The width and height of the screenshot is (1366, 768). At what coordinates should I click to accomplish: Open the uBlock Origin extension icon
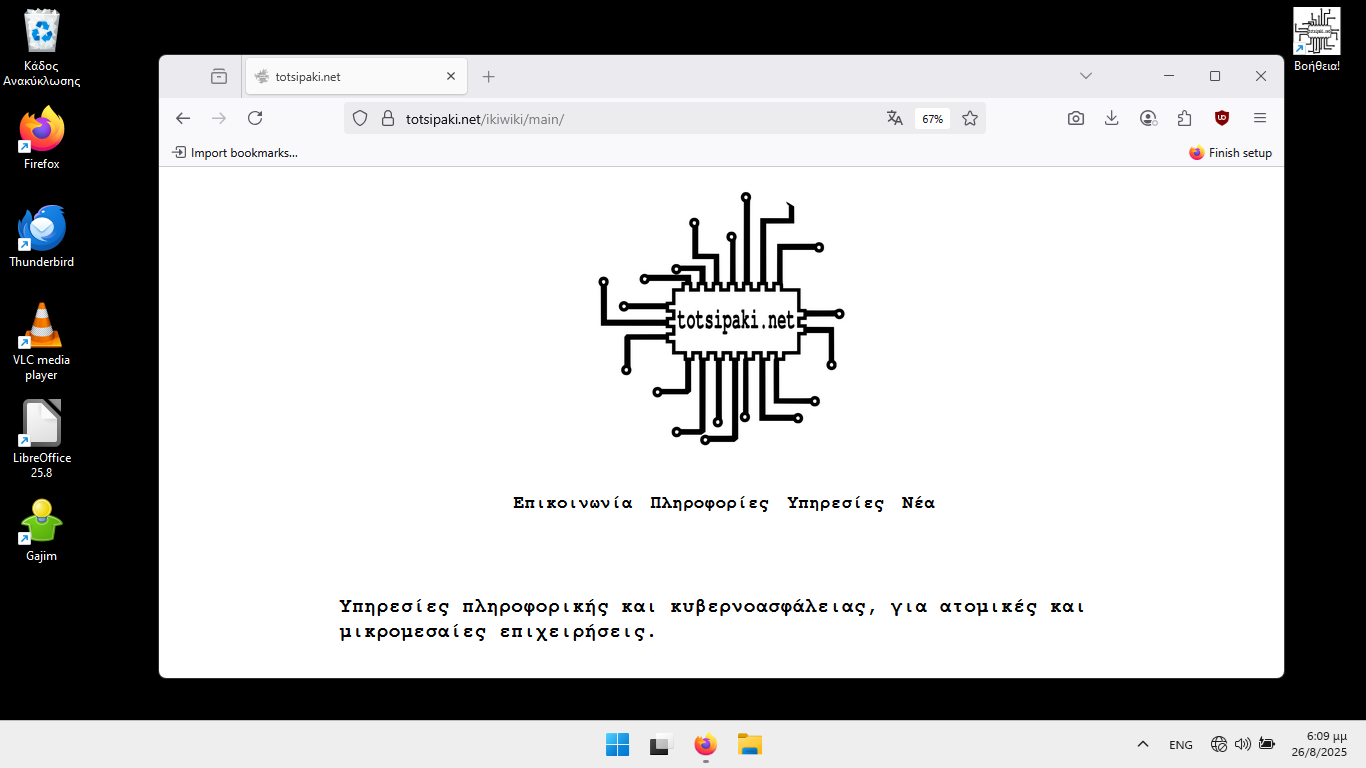1222,118
